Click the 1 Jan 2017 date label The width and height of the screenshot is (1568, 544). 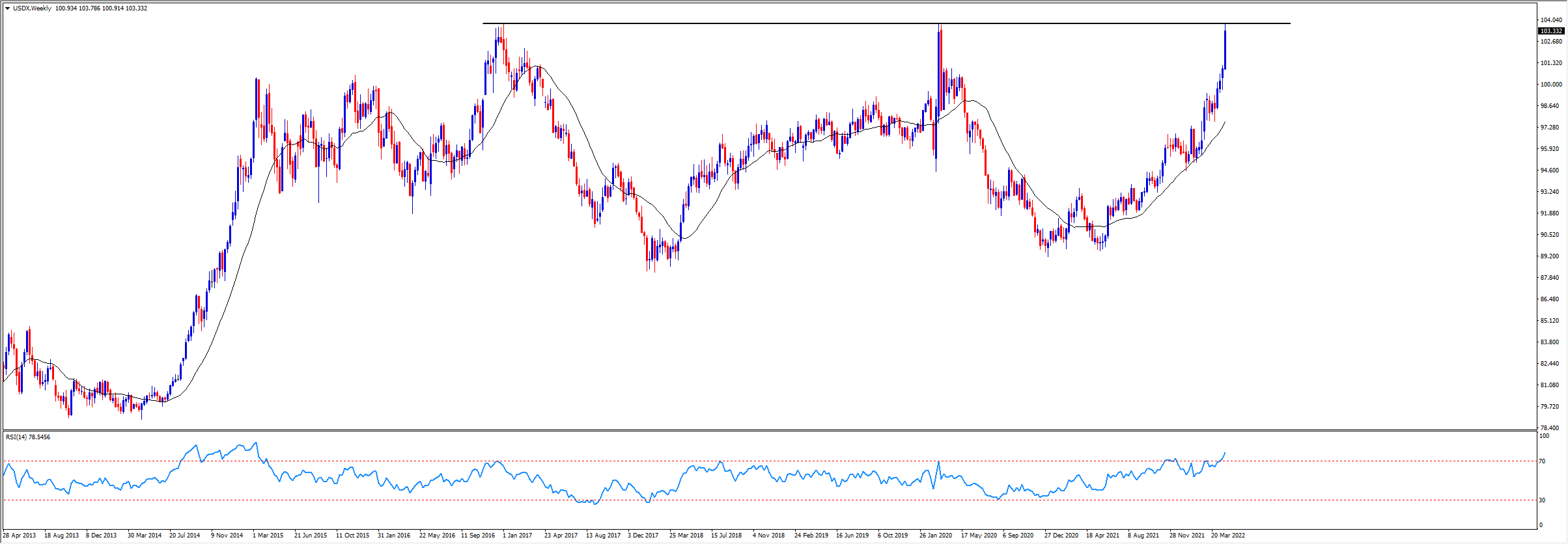click(517, 536)
